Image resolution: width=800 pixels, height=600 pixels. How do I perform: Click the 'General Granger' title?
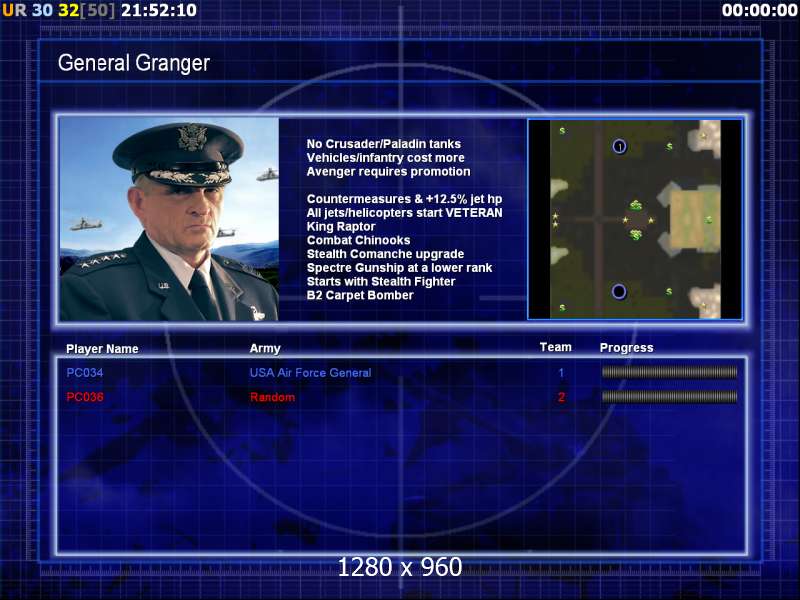(x=134, y=63)
